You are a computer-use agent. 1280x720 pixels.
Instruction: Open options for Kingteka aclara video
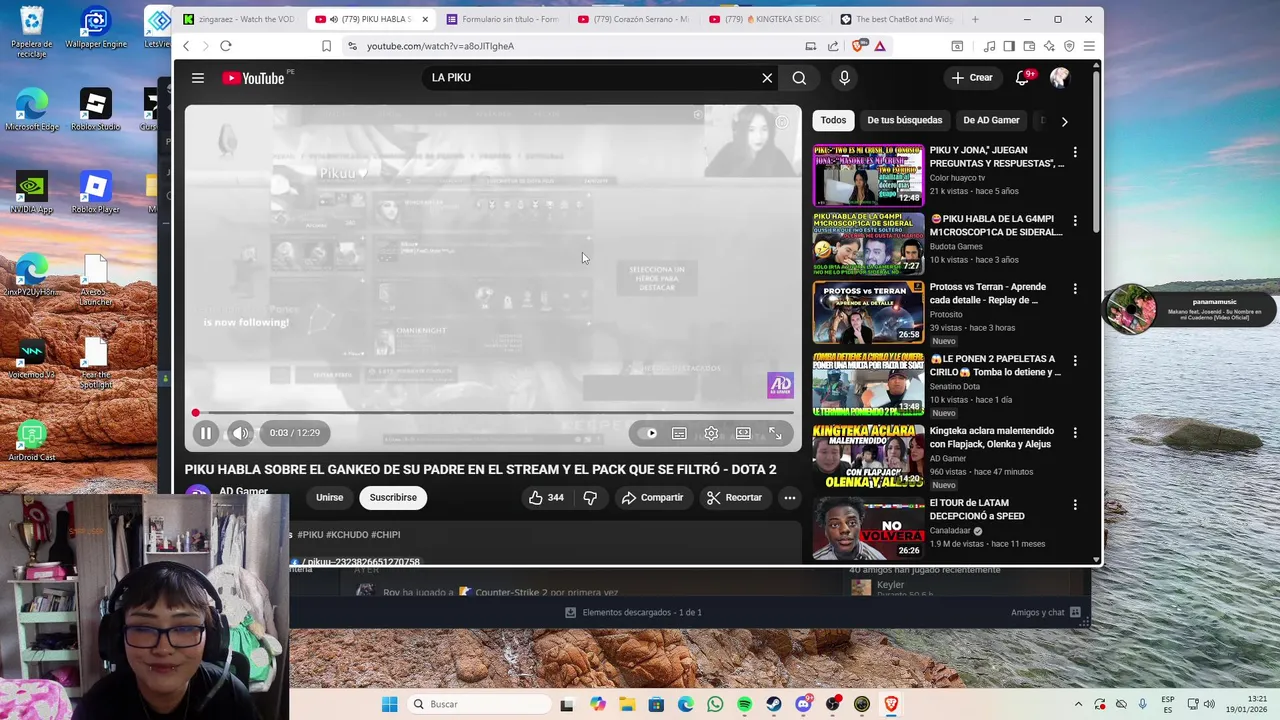pyautogui.click(x=1075, y=432)
